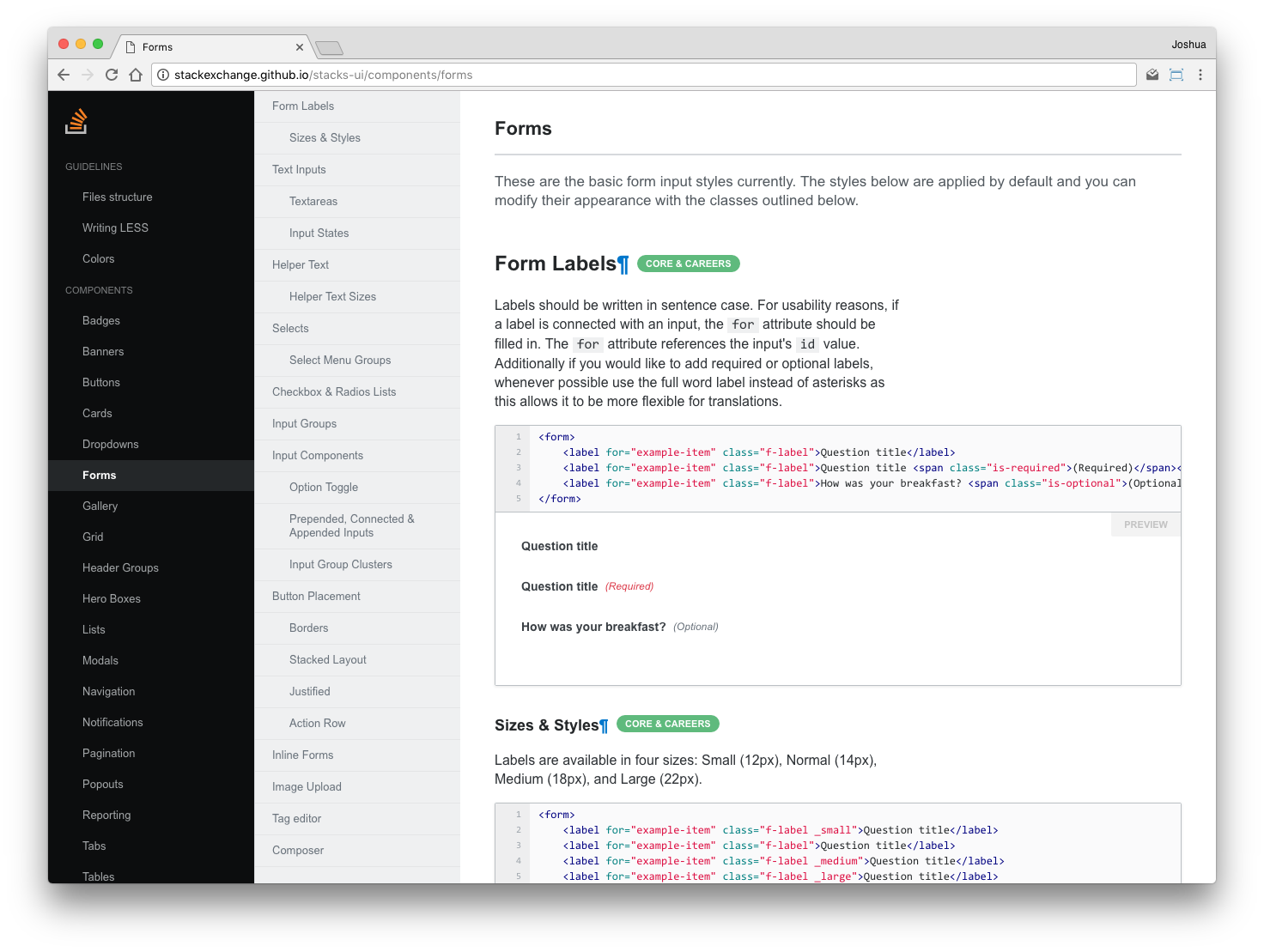Image resolution: width=1264 pixels, height=952 pixels.
Task: Click the blue screen capture extension icon
Action: point(1176,75)
